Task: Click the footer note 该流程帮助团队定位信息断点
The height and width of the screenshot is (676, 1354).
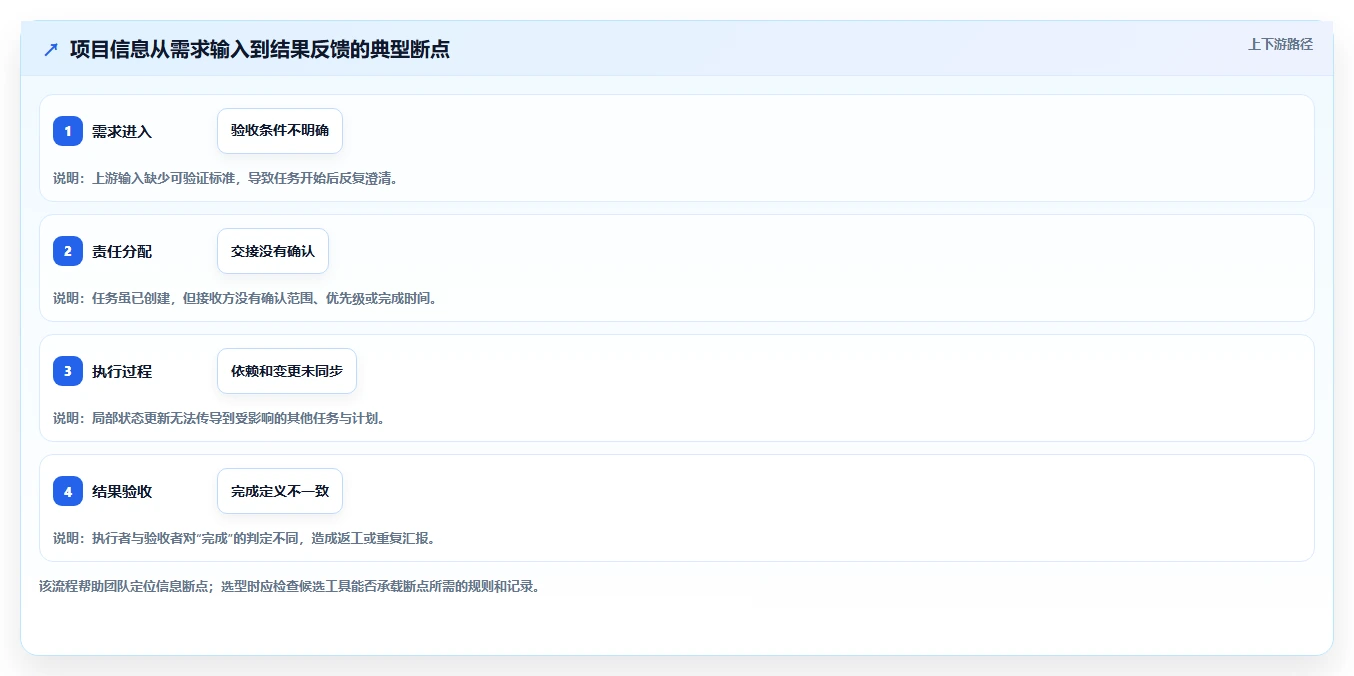Action: (x=290, y=586)
